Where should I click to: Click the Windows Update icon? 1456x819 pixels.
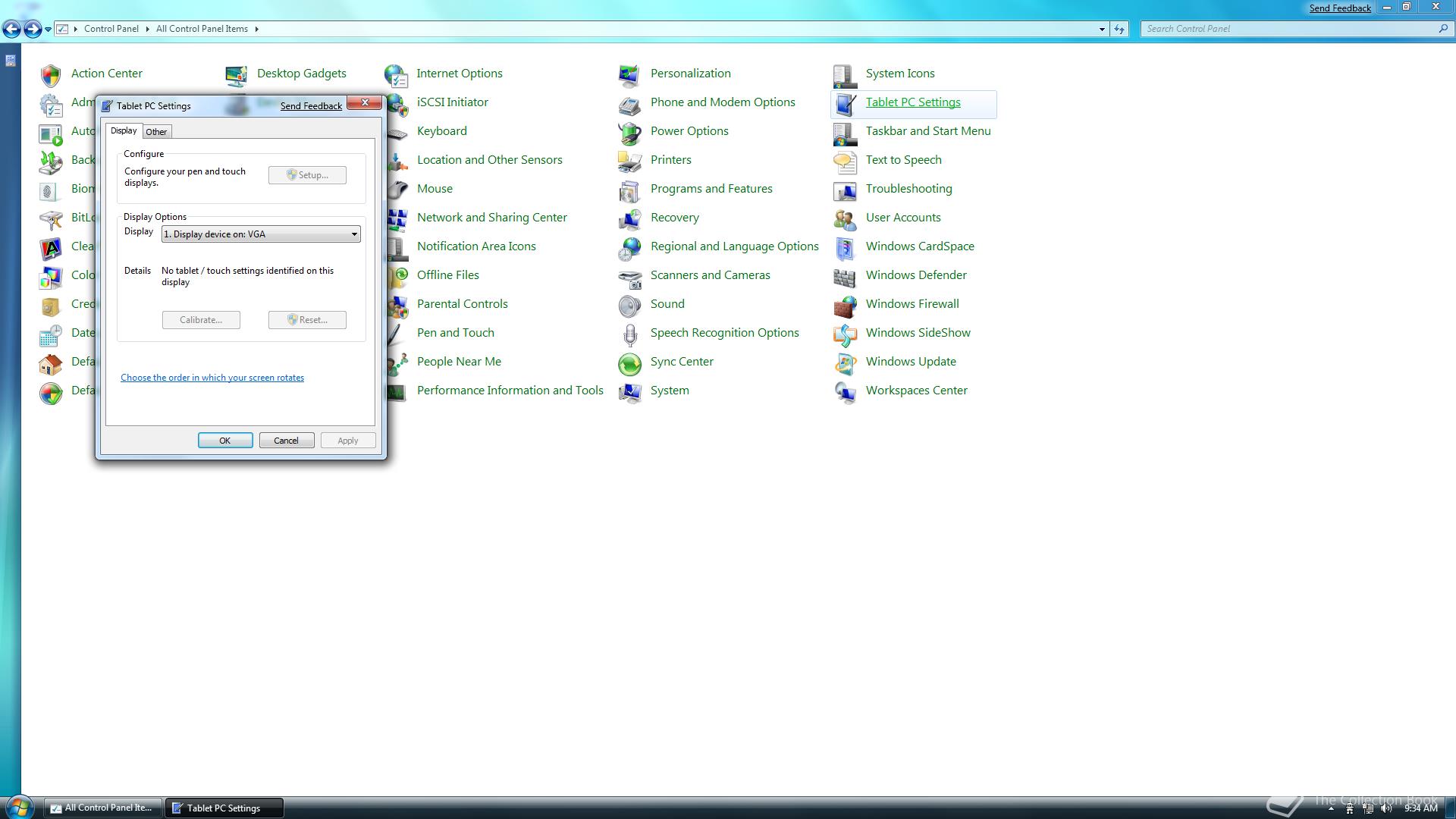coord(845,363)
